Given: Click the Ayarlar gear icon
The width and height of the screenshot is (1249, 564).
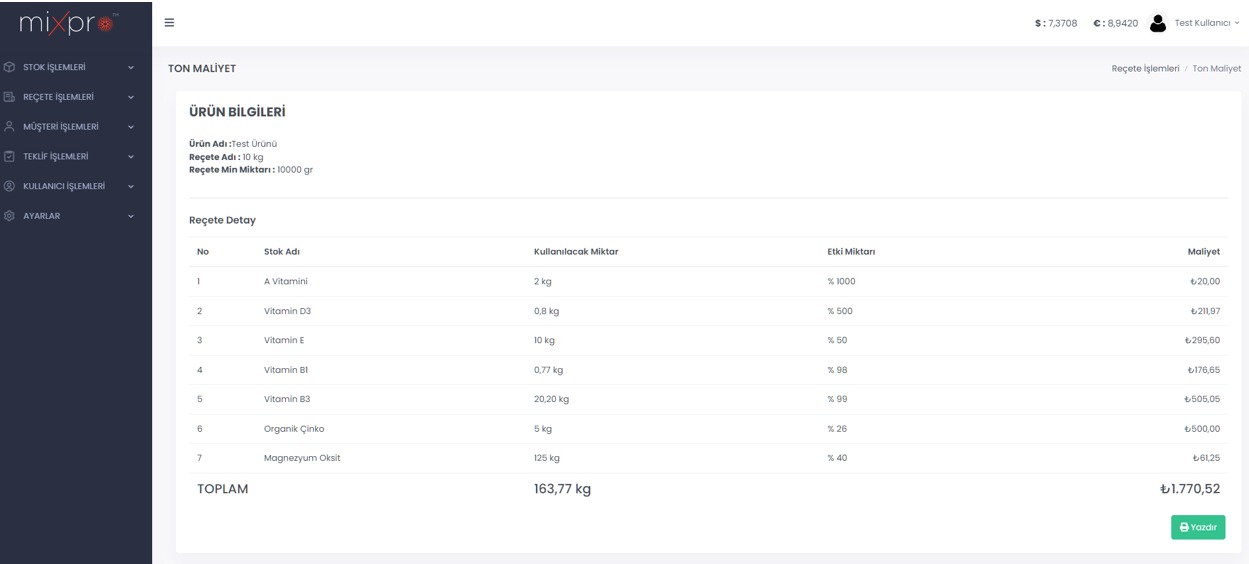Looking at the screenshot, I should 10,215.
